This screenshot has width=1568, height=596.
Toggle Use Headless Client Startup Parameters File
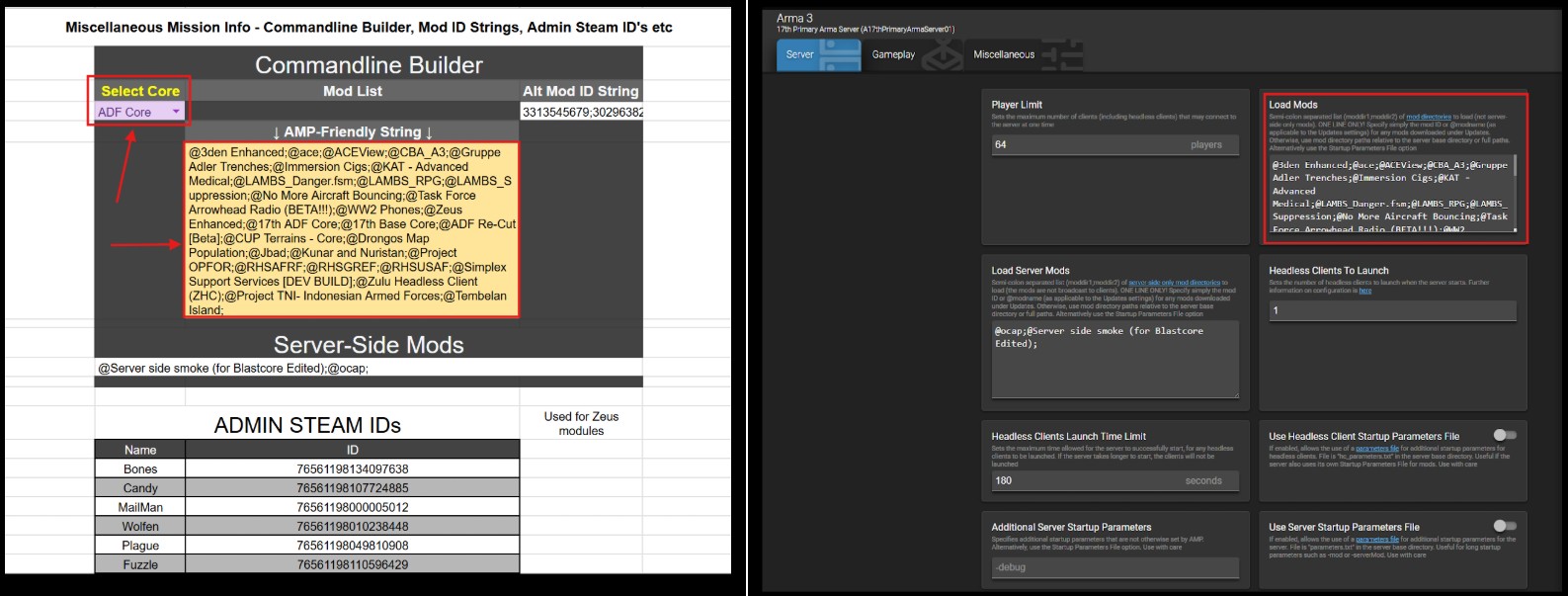pyautogui.click(x=1504, y=435)
